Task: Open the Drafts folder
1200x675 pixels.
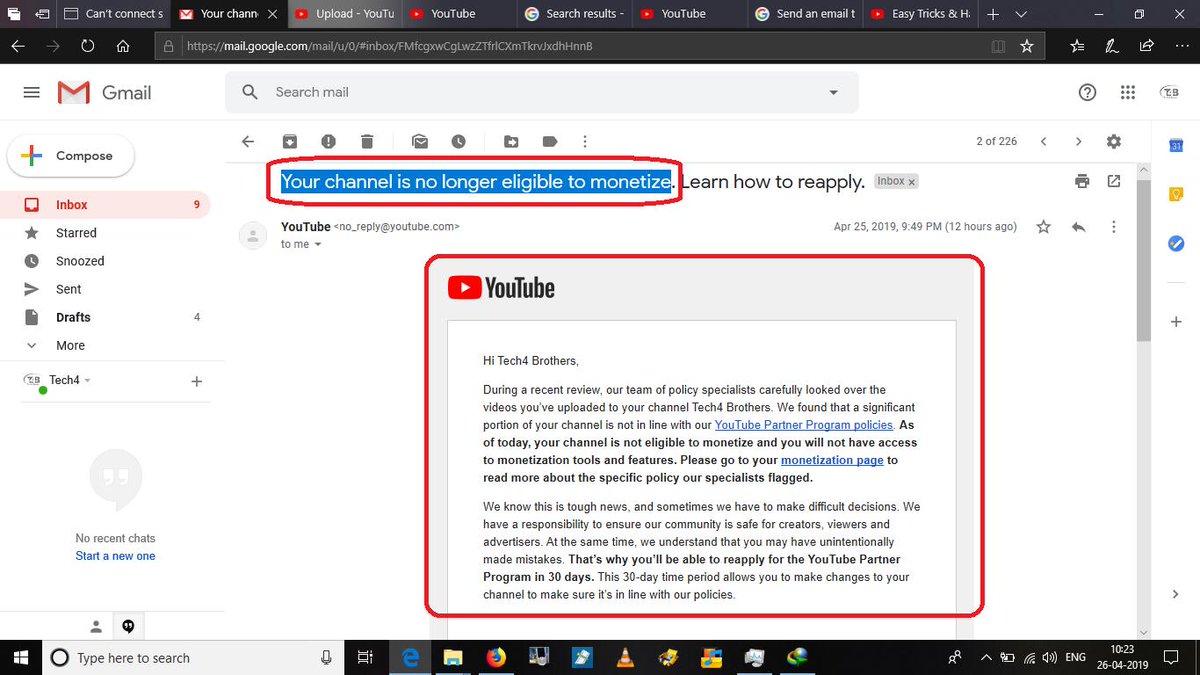Action: tap(105, 316)
